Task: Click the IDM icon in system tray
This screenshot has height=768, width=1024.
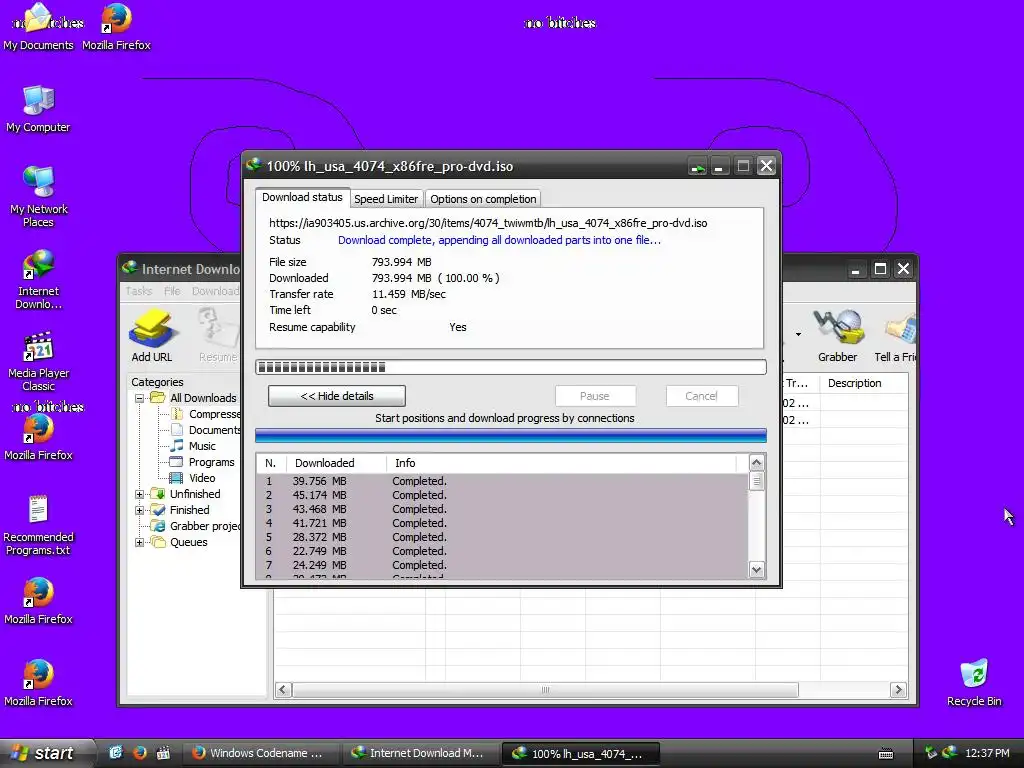Action: point(950,753)
